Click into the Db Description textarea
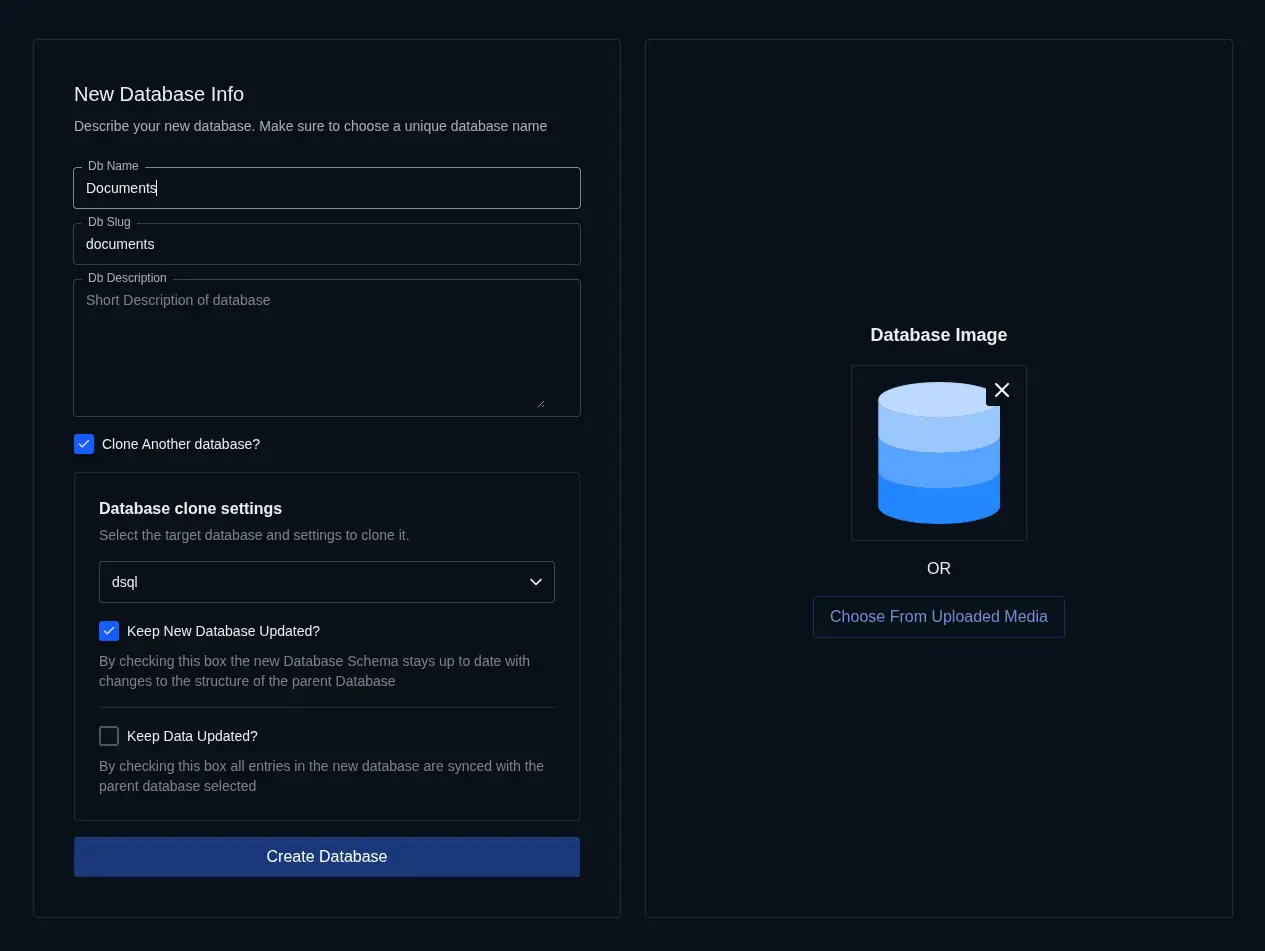The width and height of the screenshot is (1265, 951). [x=327, y=348]
